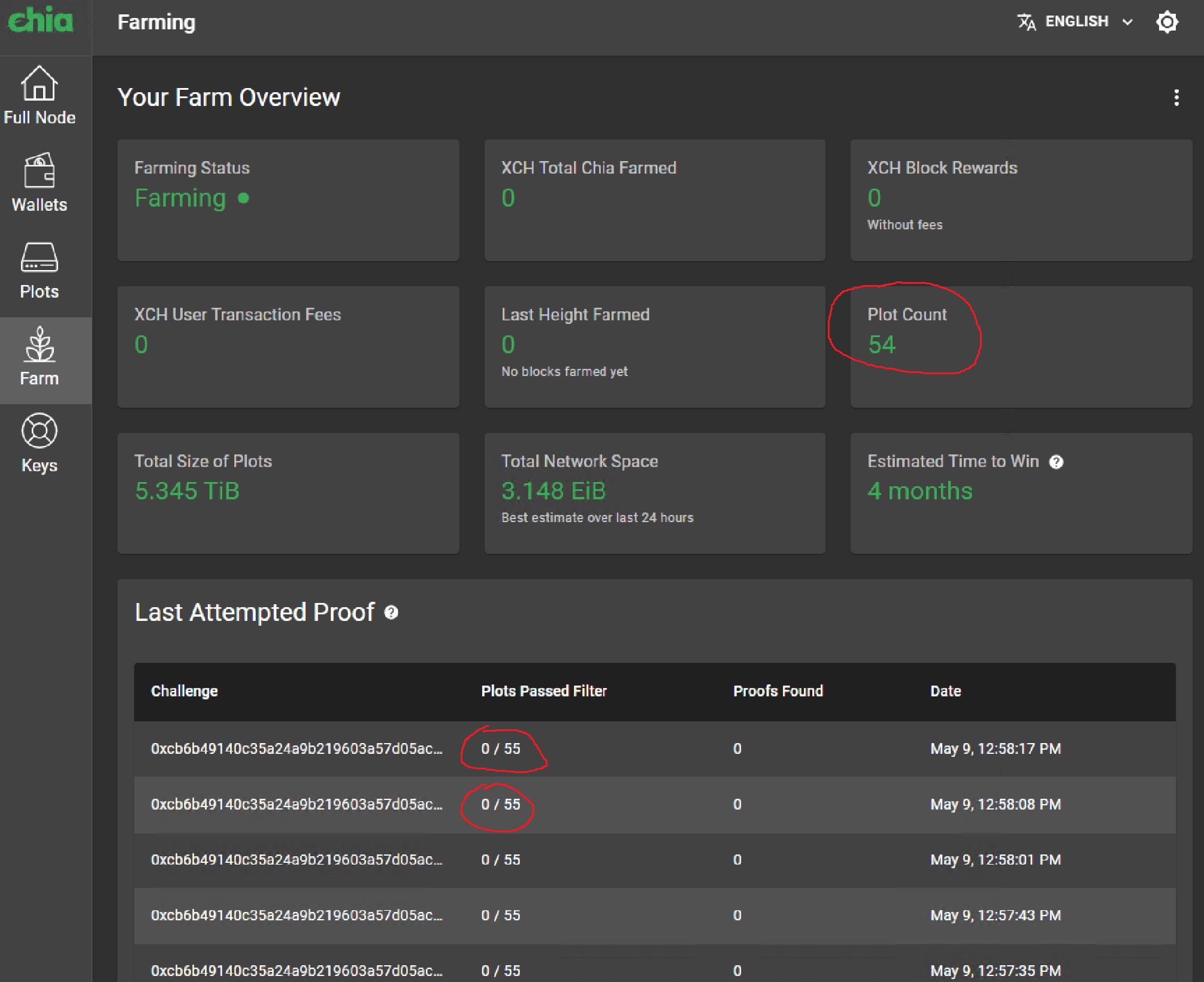Image resolution: width=1204 pixels, height=982 pixels.
Task: Expand the language selector chevron
Action: tap(1129, 22)
